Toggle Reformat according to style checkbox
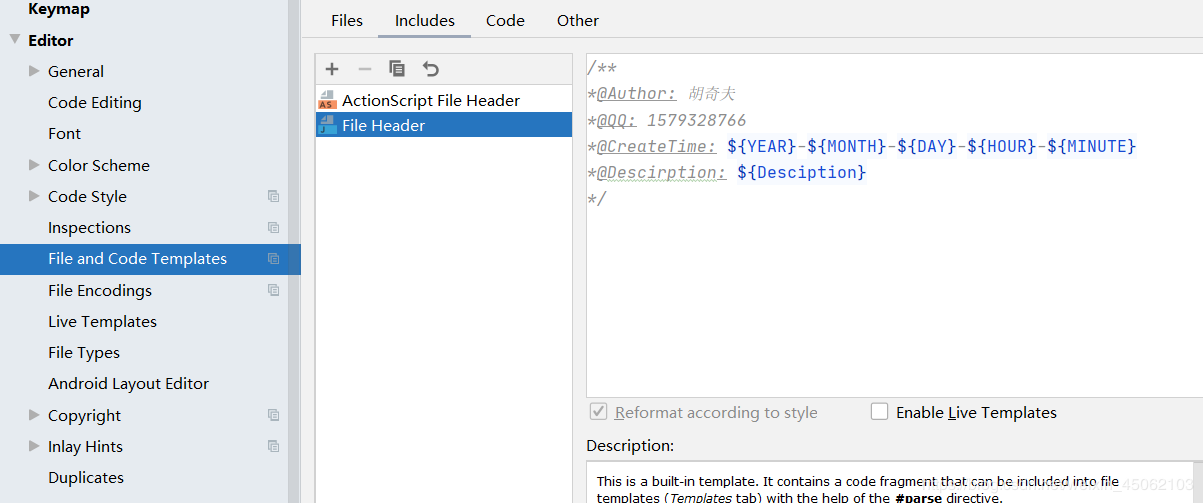1203x503 pixels. click(x=599, y=412)
